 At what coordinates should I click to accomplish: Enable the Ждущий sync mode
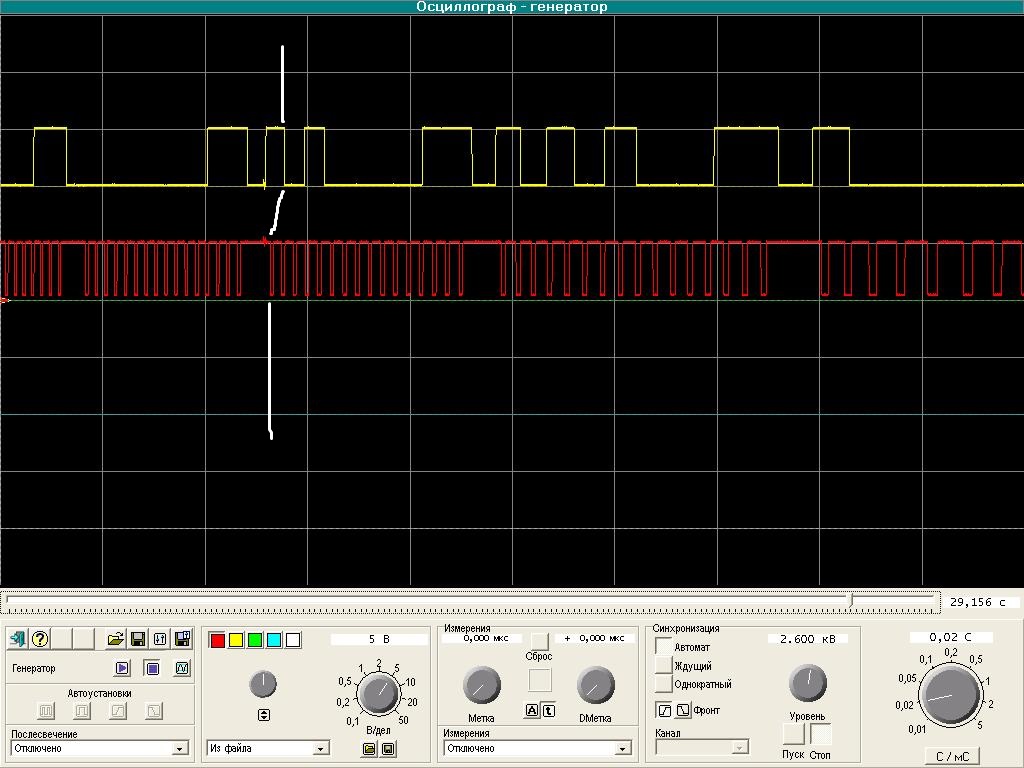pos(664,665)
